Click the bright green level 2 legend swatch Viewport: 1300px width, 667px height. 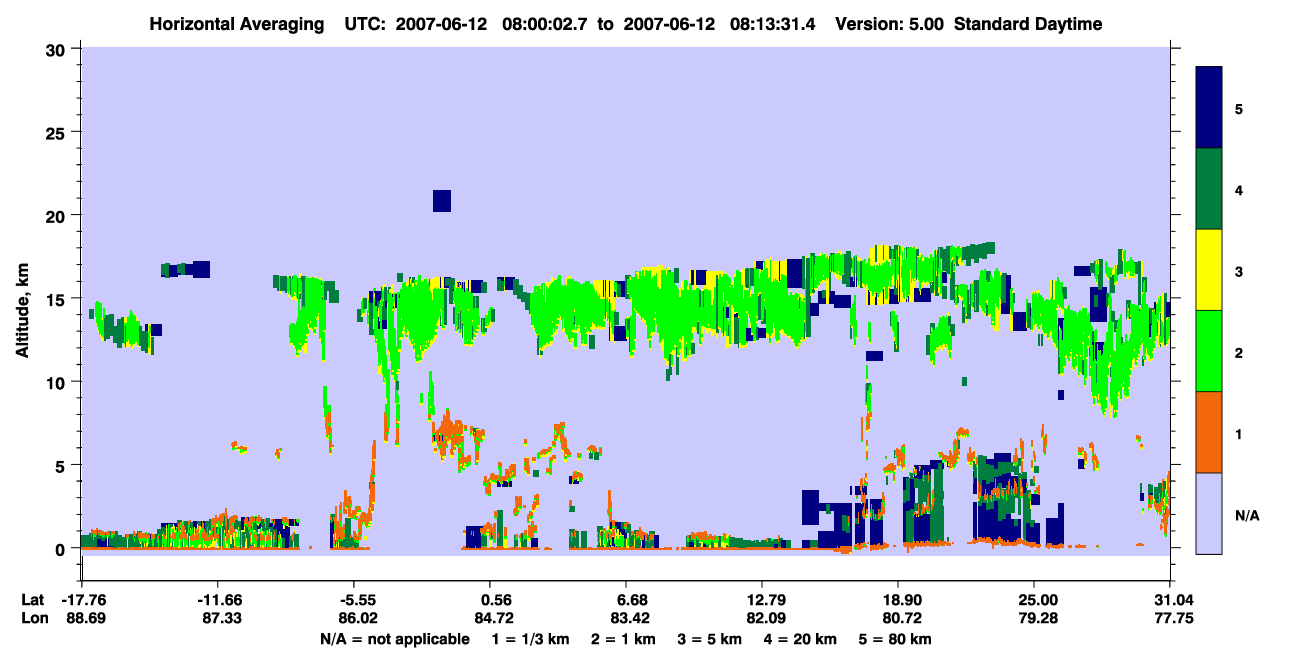[1210, 351]
